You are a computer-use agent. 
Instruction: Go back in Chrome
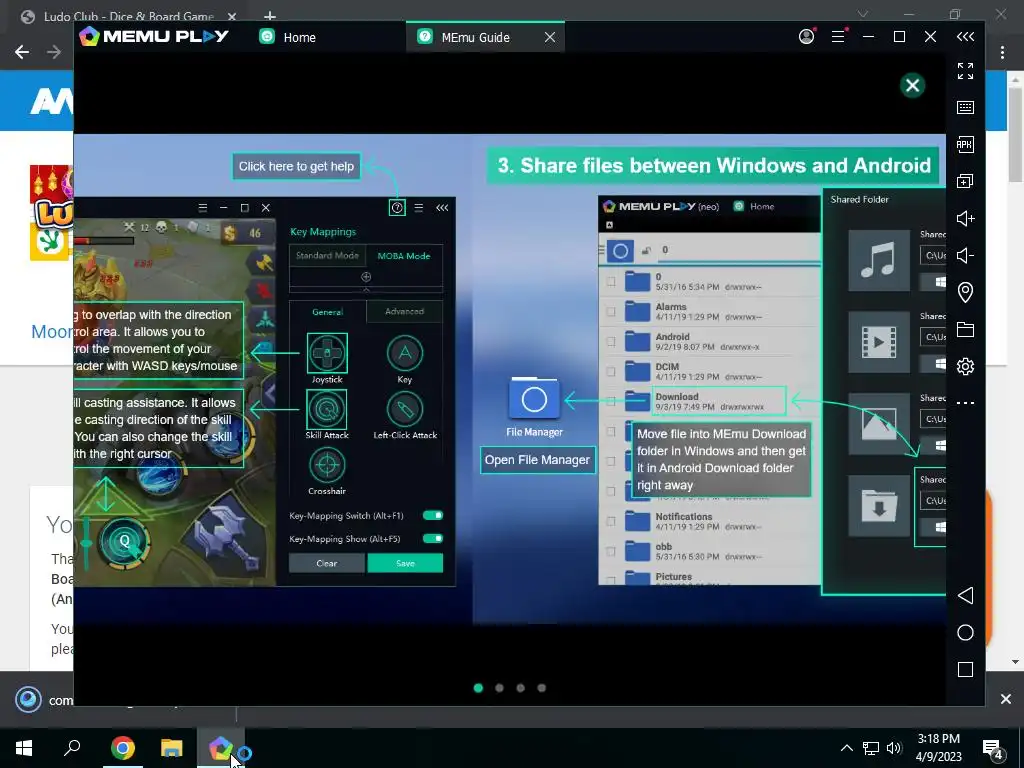point(22,52)
